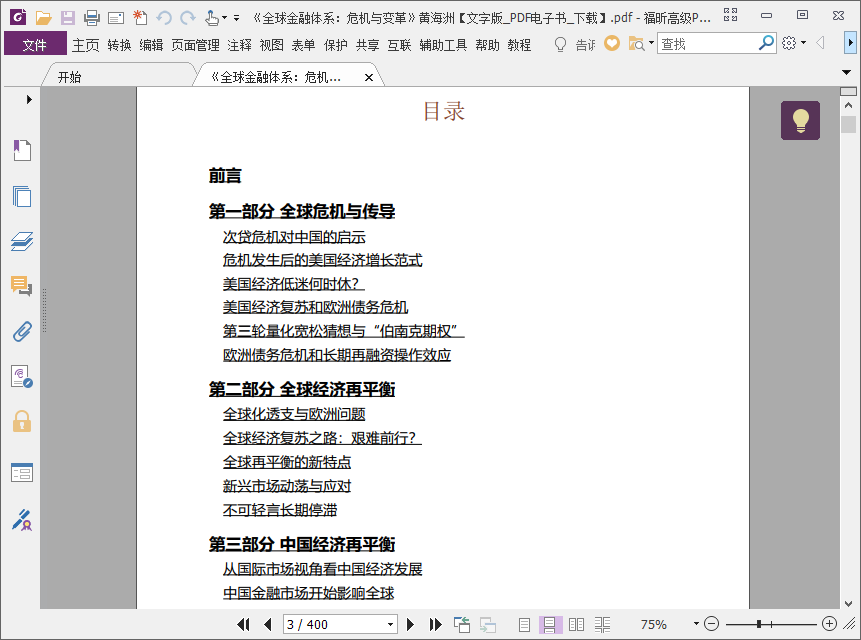Select the hand touch mode icon
The image size is (861, 640).
(211, 18)
